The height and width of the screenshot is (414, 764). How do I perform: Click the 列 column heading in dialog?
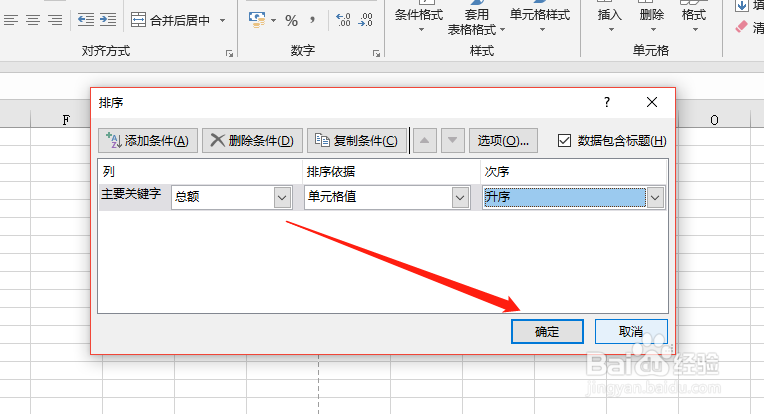coord(109,171)
